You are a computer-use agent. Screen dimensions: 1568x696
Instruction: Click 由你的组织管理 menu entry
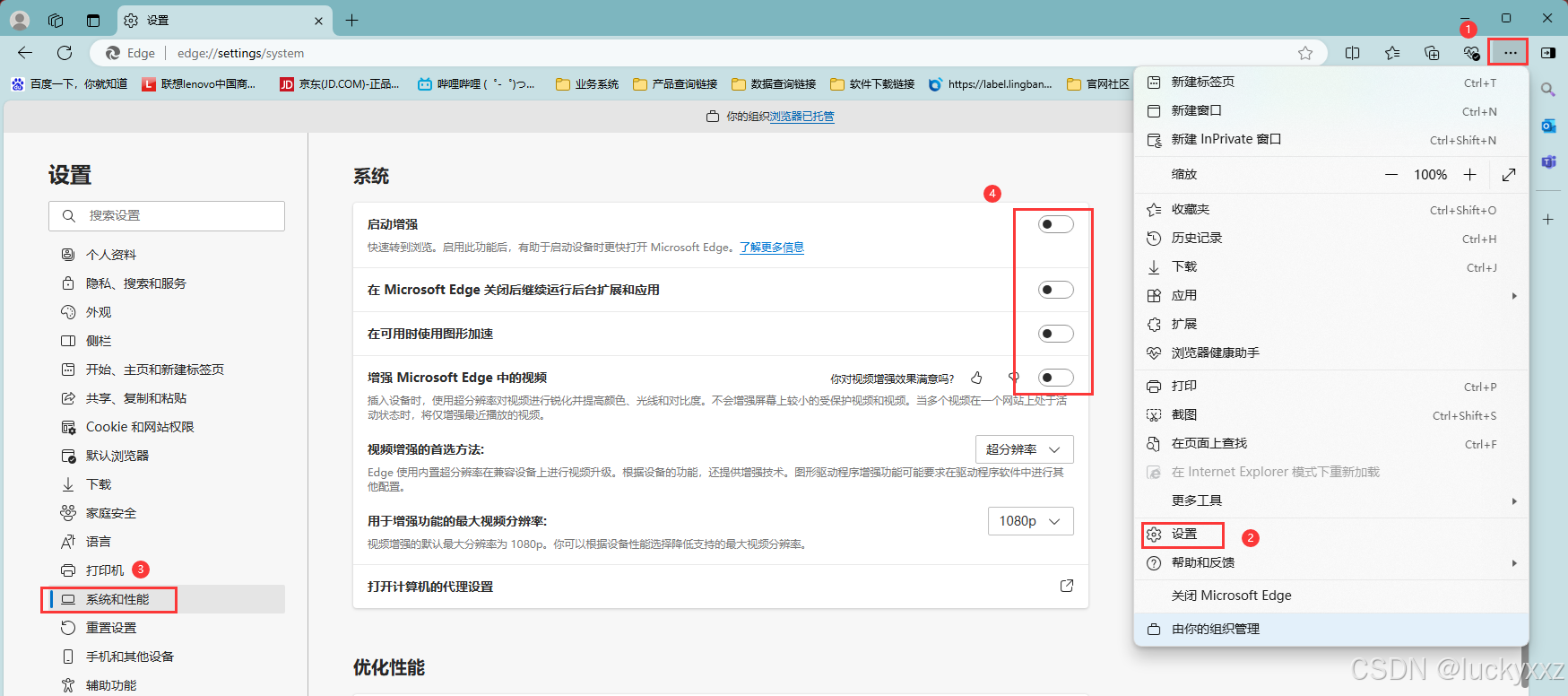pyautogui.click(x=1331, y=629)
